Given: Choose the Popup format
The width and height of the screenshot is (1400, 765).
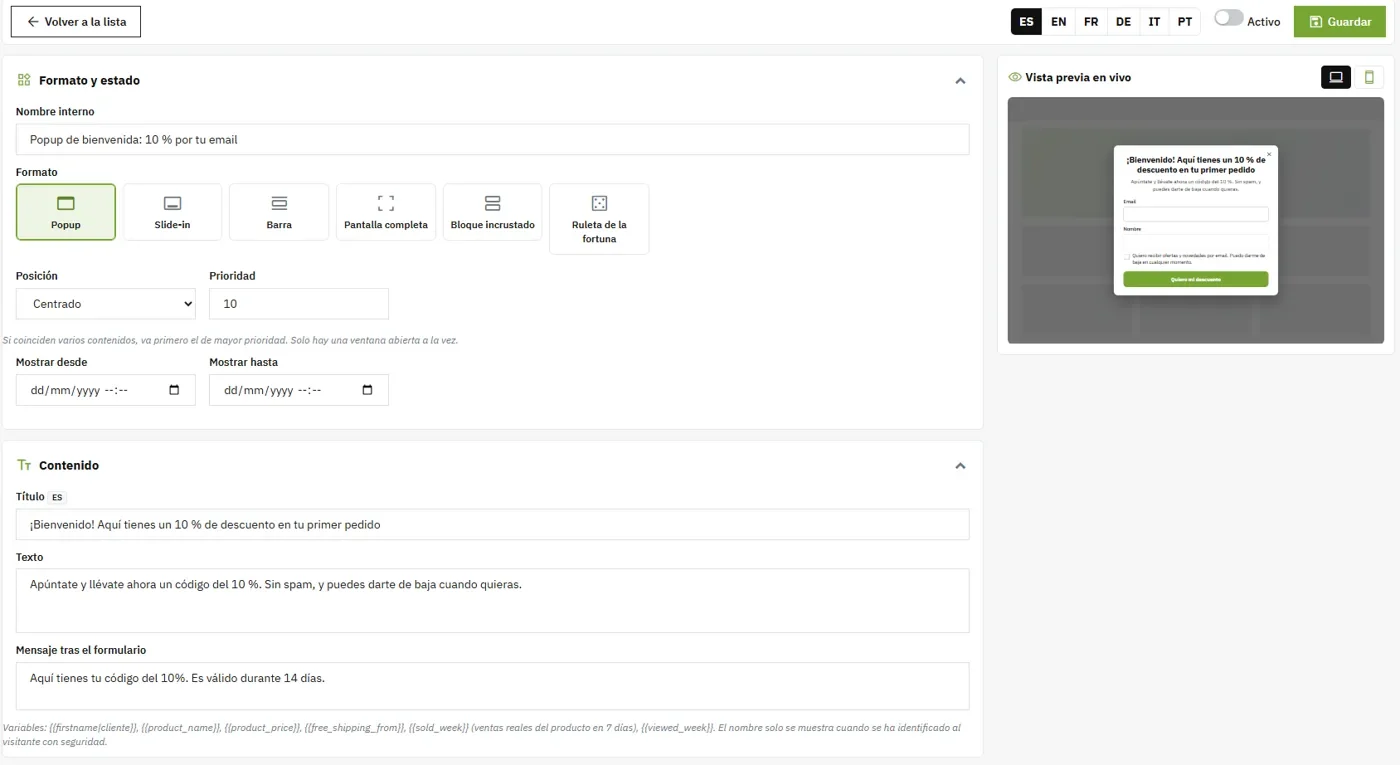Looking at the screenshot, I should 66,212.
